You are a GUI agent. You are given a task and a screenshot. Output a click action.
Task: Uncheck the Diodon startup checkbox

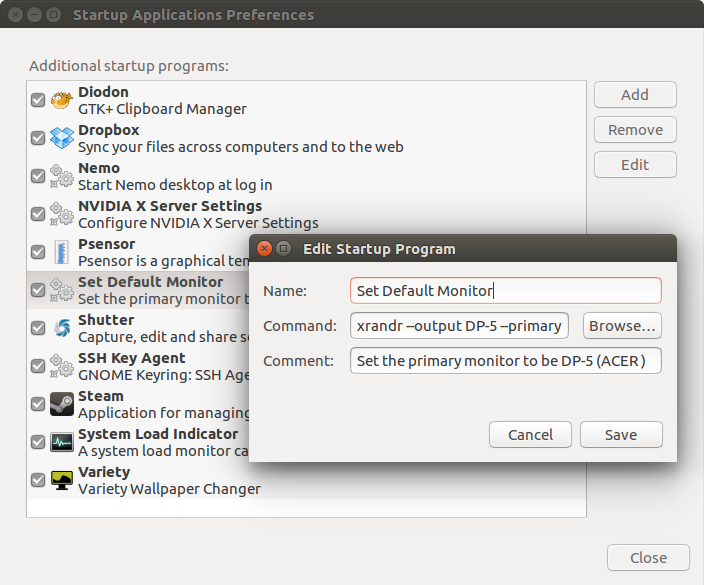[38, 100]
